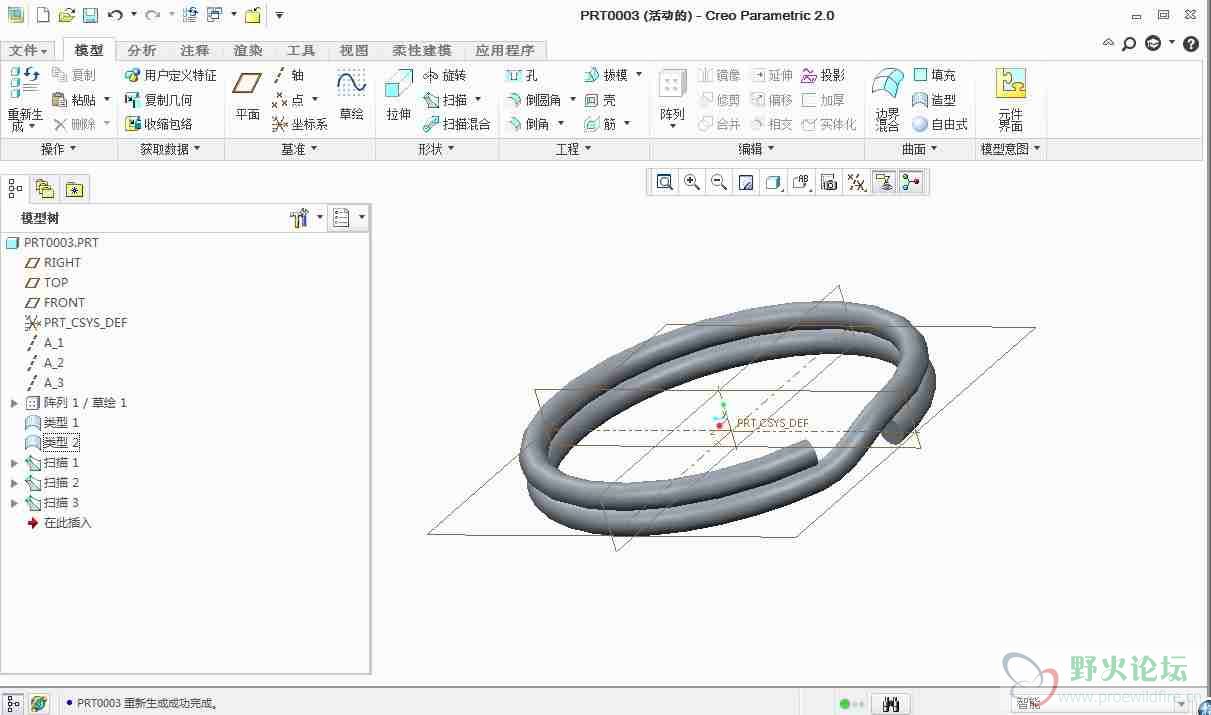Toggle datum display filters icon
This screenshot has height=715, width=1211.
tap(856, 182)
